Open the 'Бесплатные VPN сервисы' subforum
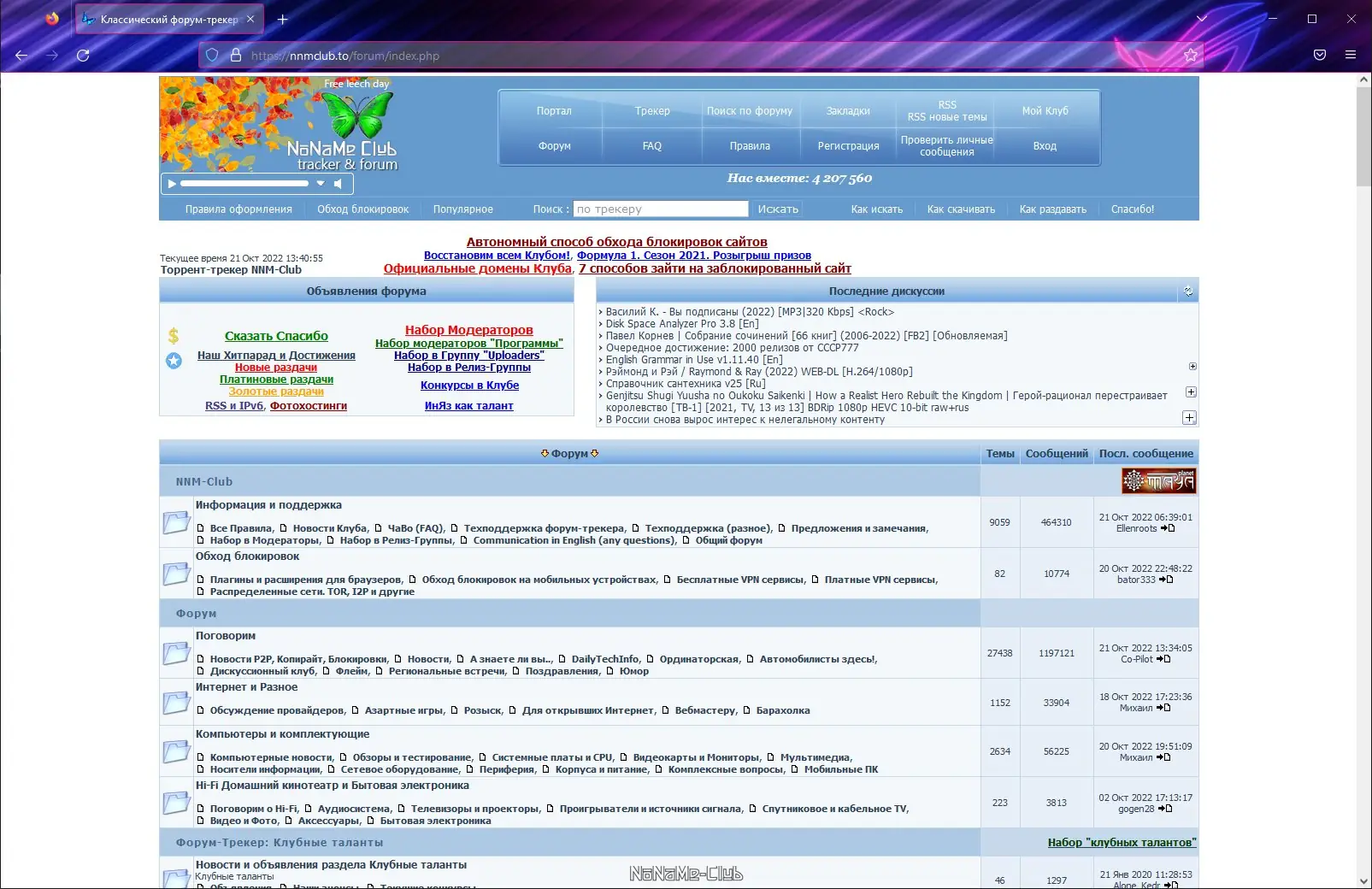1372x889 pixels. click(740, 580)
